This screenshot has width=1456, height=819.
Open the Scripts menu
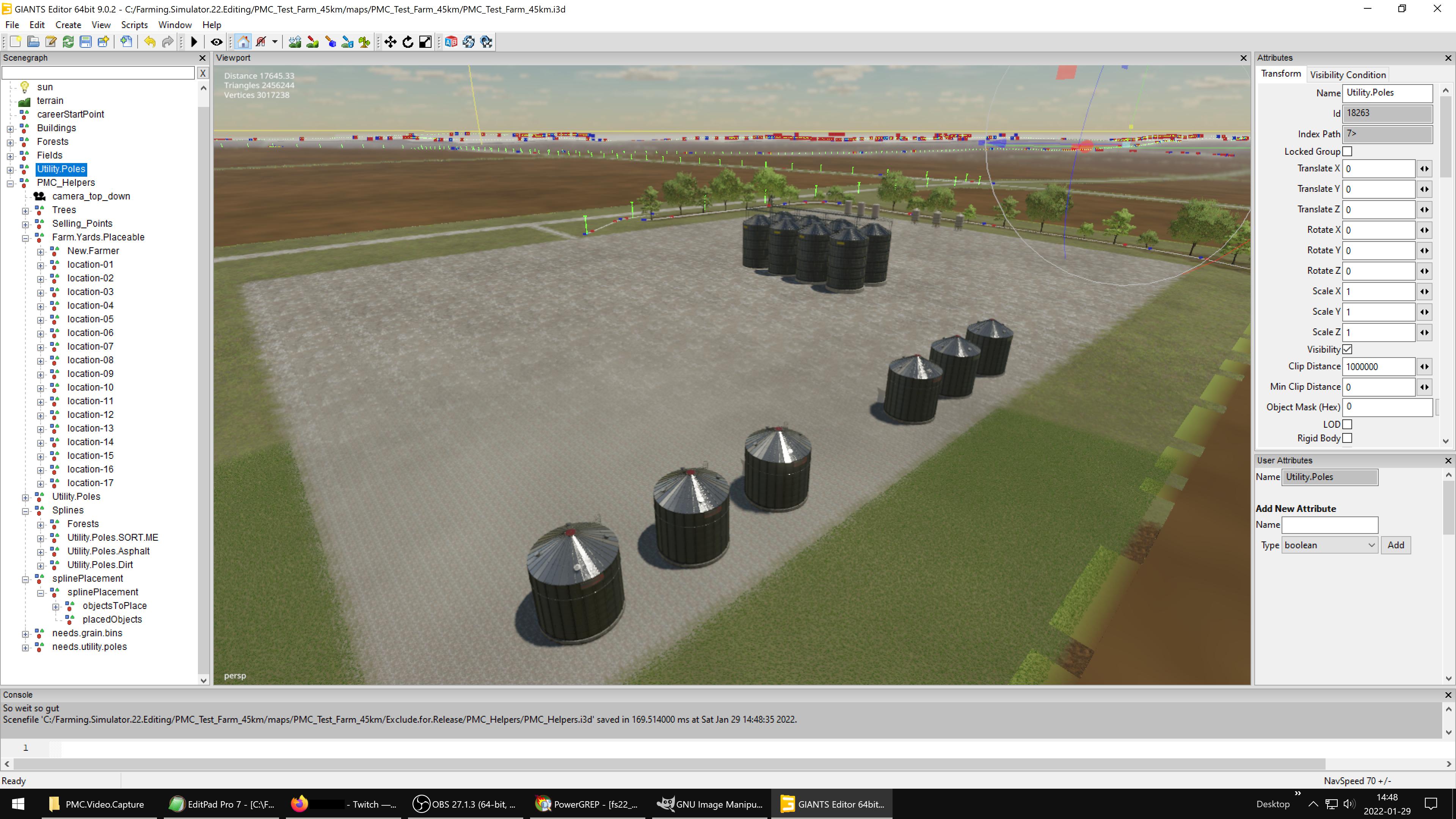click(x=134, y=25)
